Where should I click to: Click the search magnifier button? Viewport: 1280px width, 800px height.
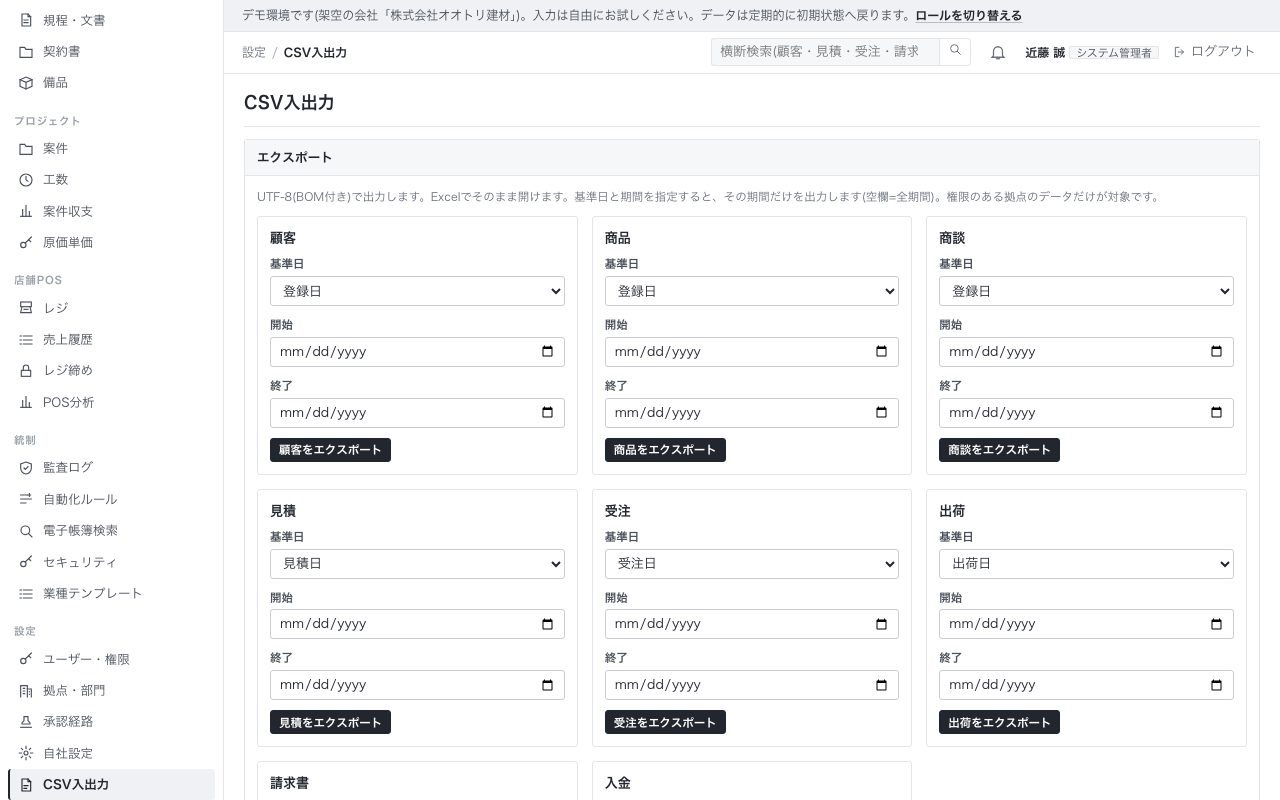[955, 51]
